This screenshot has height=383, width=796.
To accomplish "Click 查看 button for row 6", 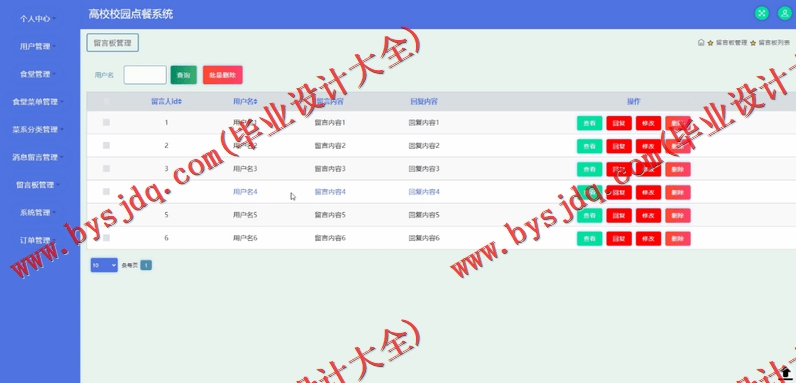I will tap(589, 239).
